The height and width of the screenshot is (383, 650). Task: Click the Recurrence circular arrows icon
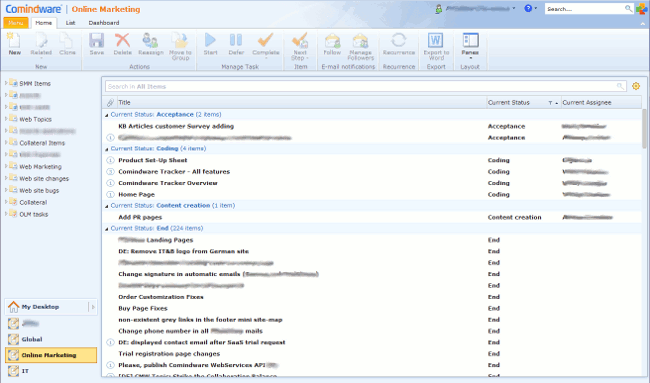398,41
